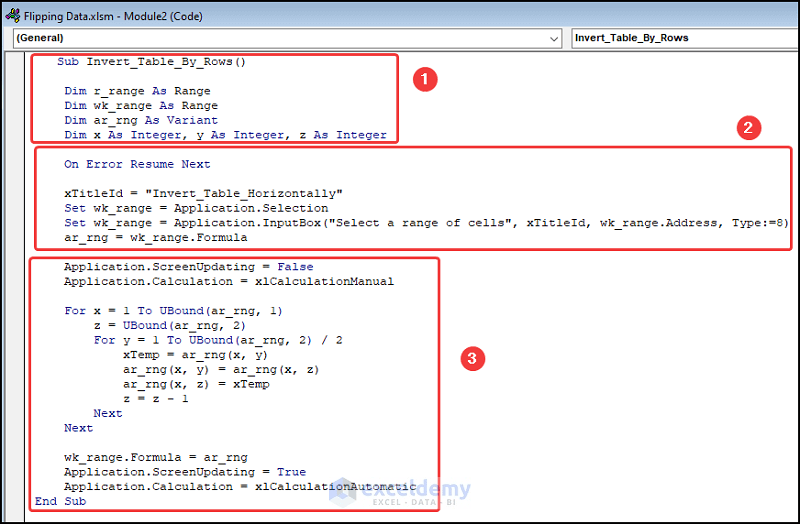Click the 'Dim wk_range As Range' line
Screen dimensions: 800x524
[141, 106]
